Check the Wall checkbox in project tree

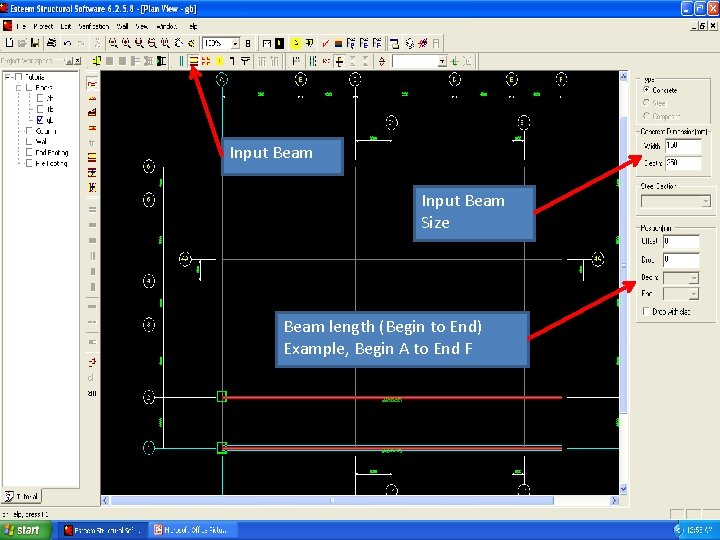[x=29, y=141]
